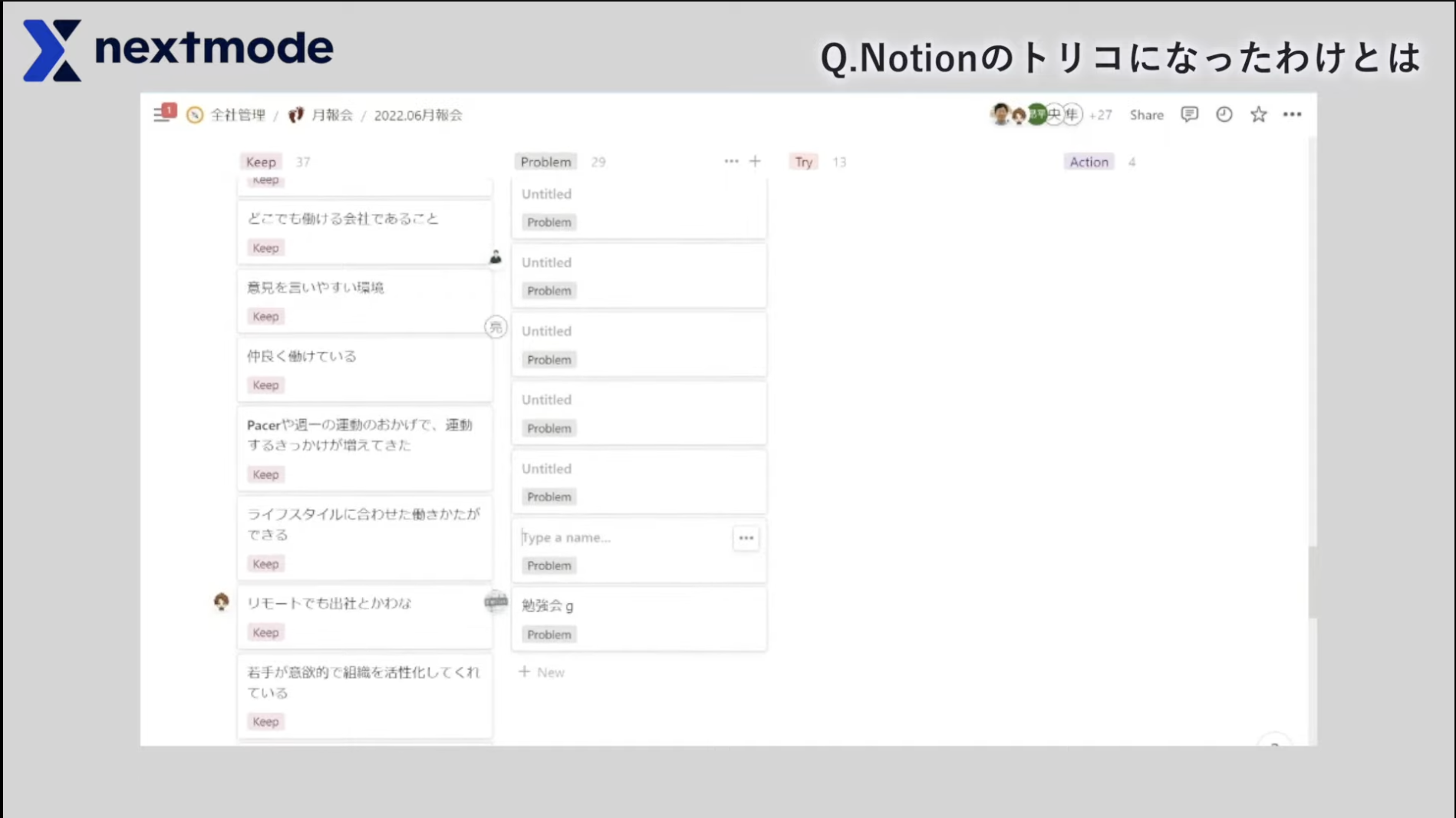Click the ••• button on the unnamed card

tap(744, 538)
